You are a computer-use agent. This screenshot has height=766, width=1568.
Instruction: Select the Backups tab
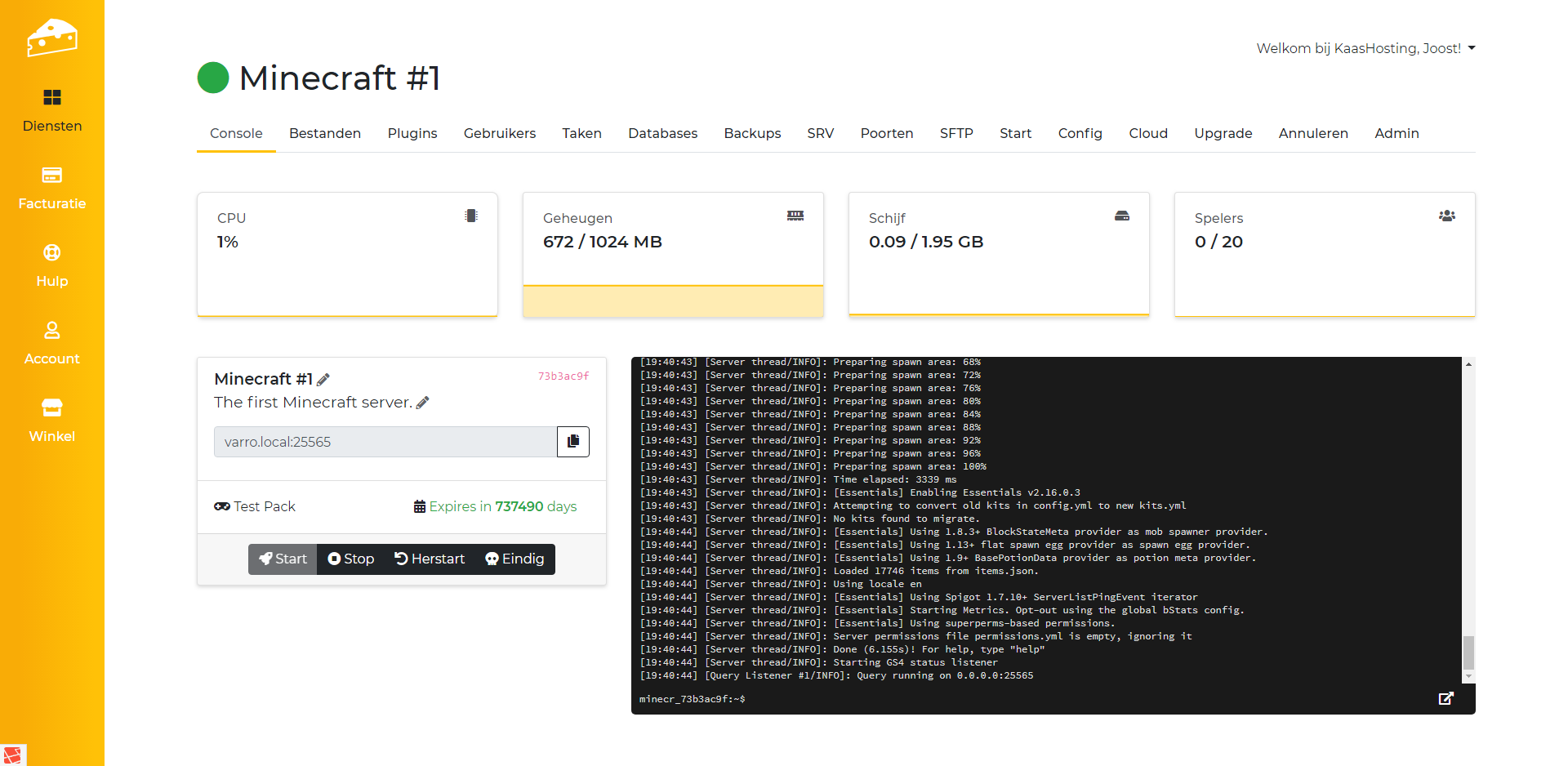point(751,133)
